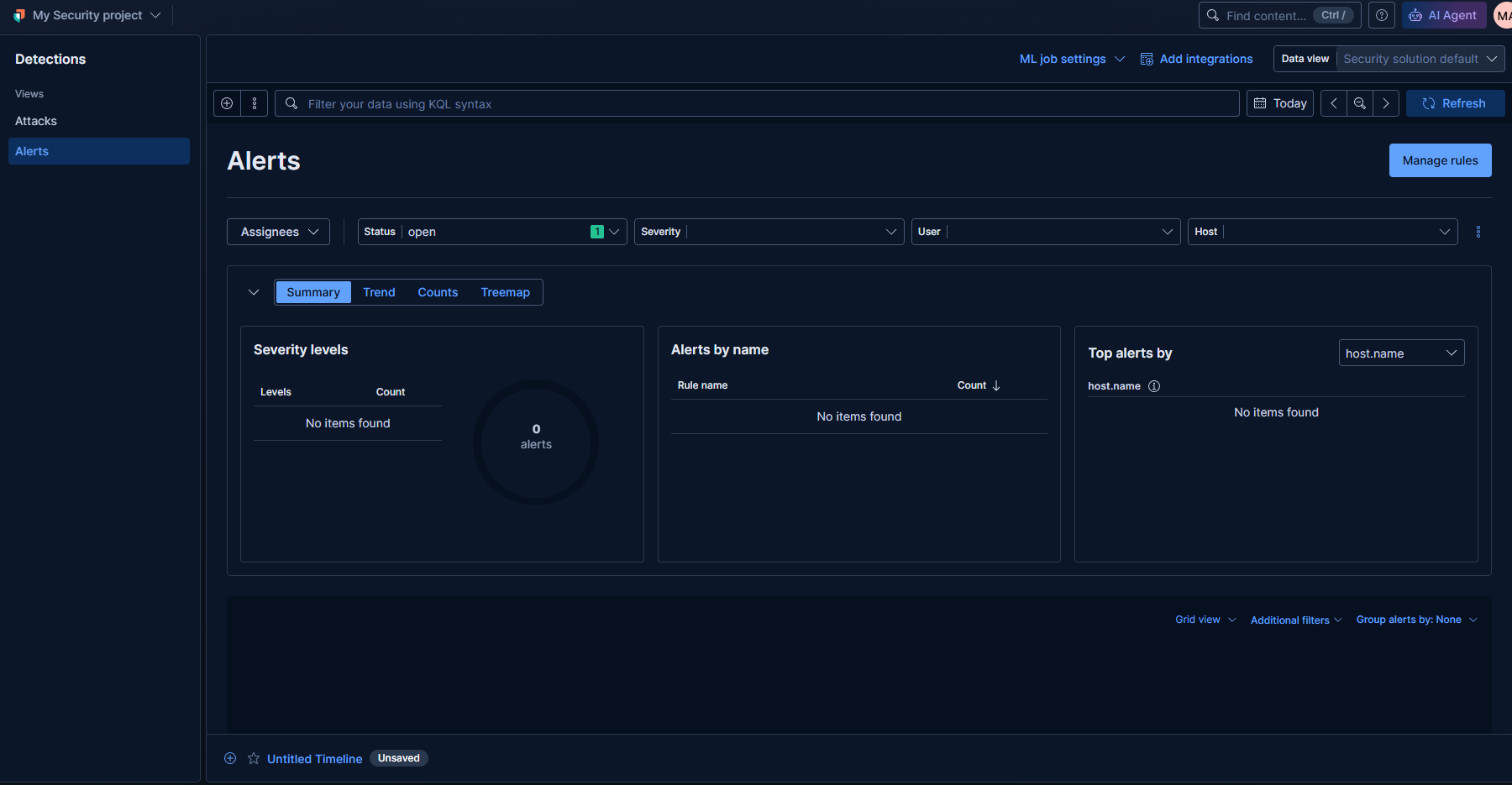1512x785 pixels.
Task: Click the 0 alerts donut chart
Action: [x=536, y=442]
